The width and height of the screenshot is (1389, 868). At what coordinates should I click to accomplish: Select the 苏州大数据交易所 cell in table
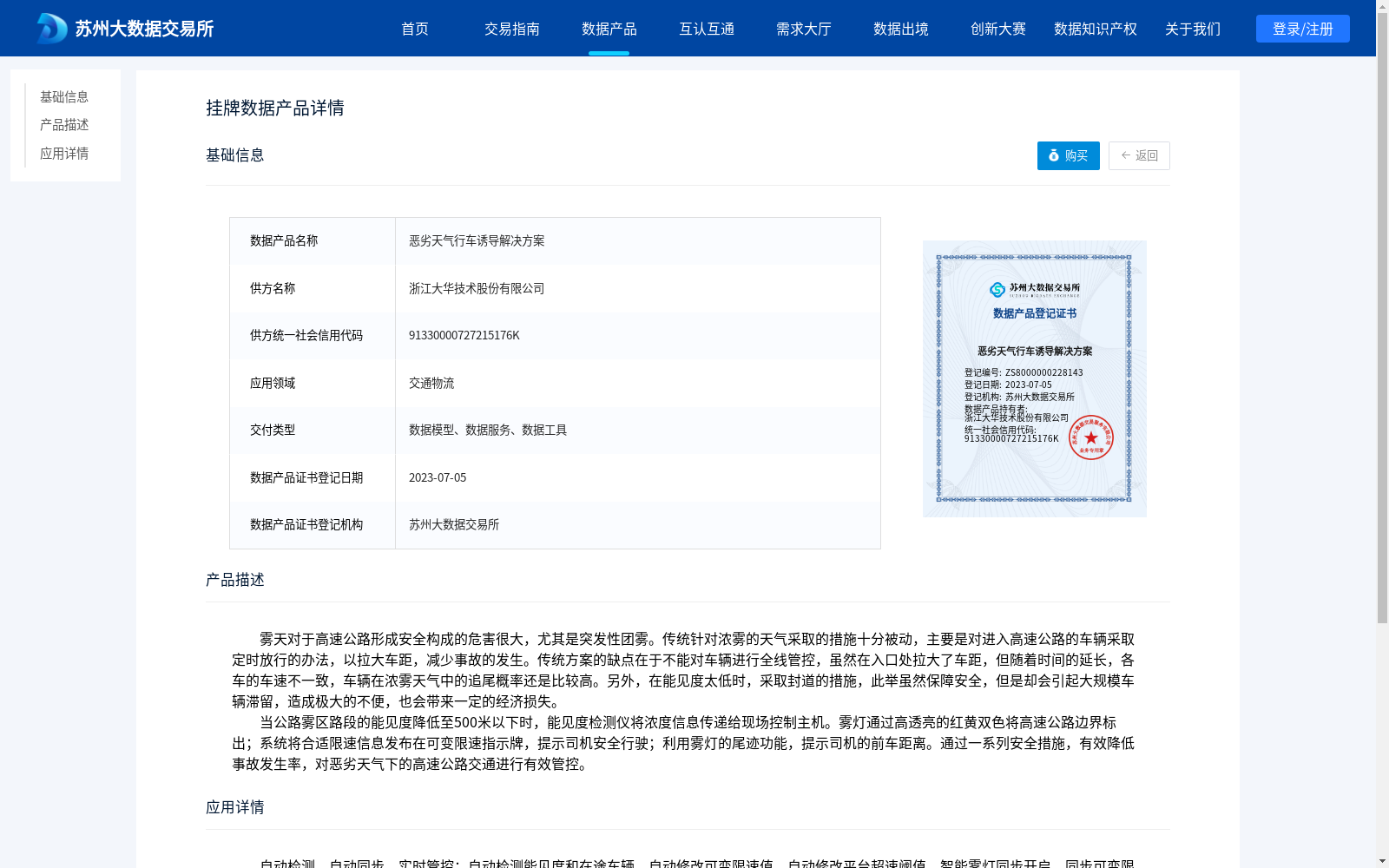[454, 524]
